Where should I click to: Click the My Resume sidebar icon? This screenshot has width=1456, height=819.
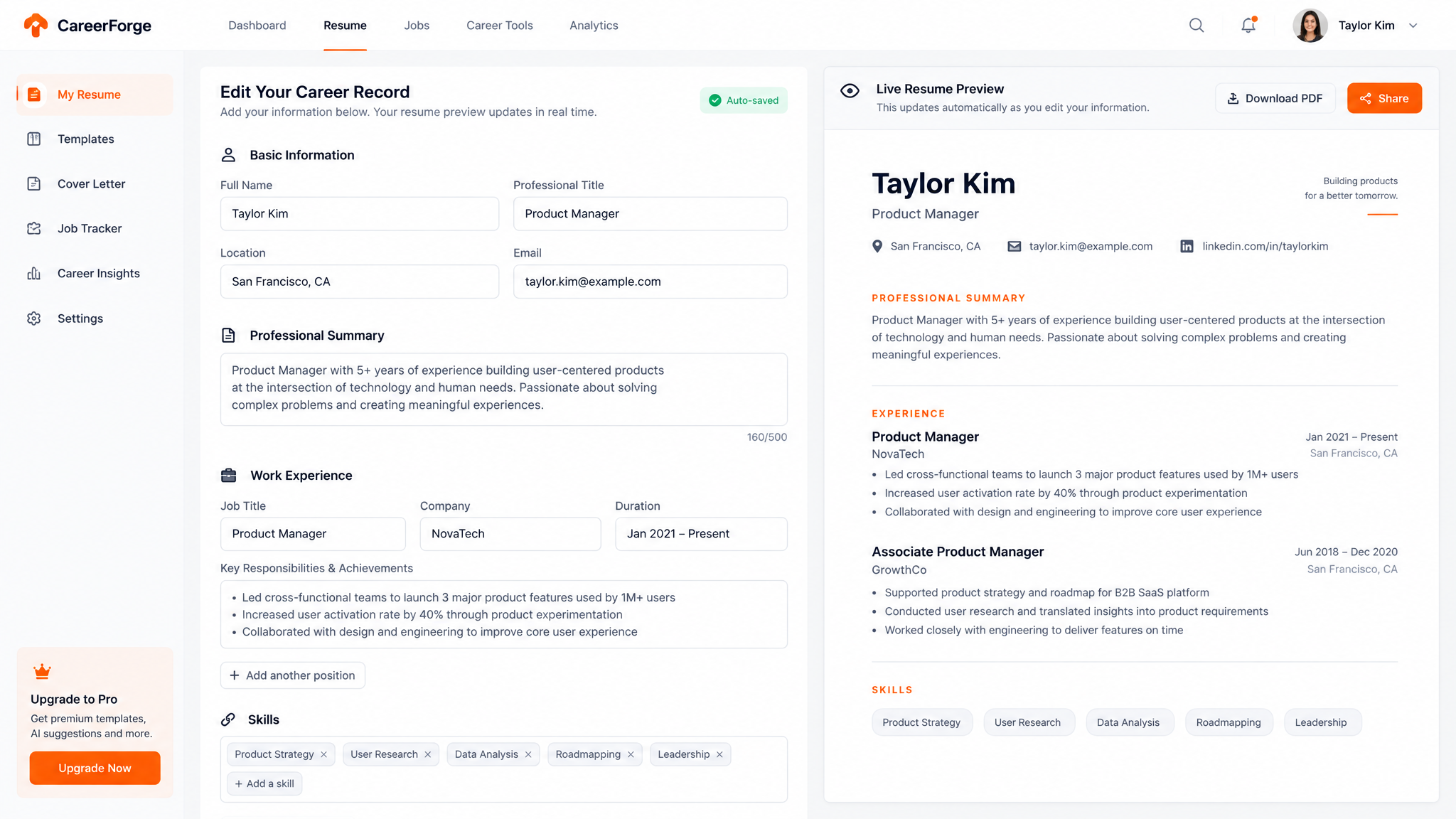coord(34,95)
